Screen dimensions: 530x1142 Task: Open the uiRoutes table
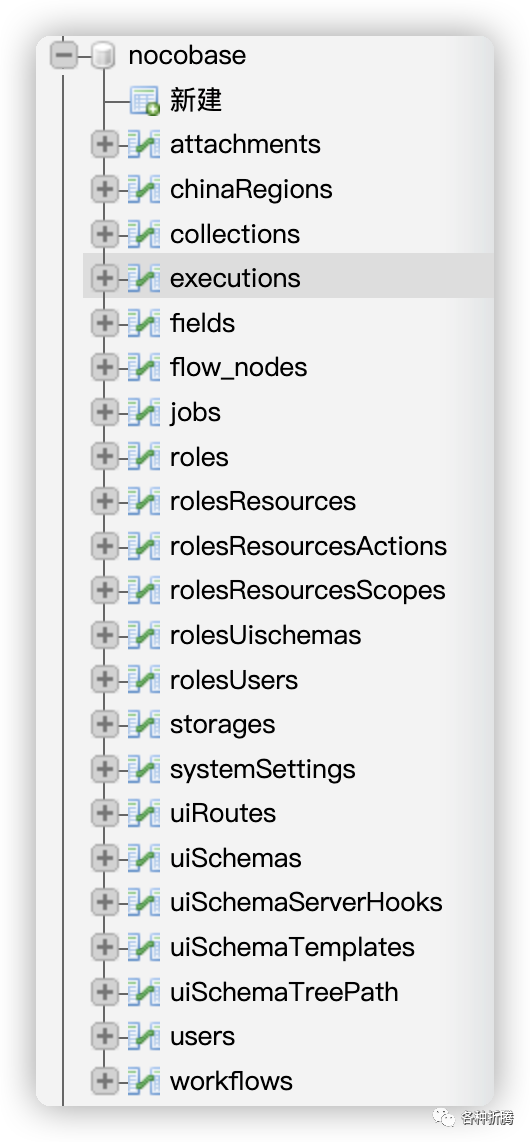(223, 814)
